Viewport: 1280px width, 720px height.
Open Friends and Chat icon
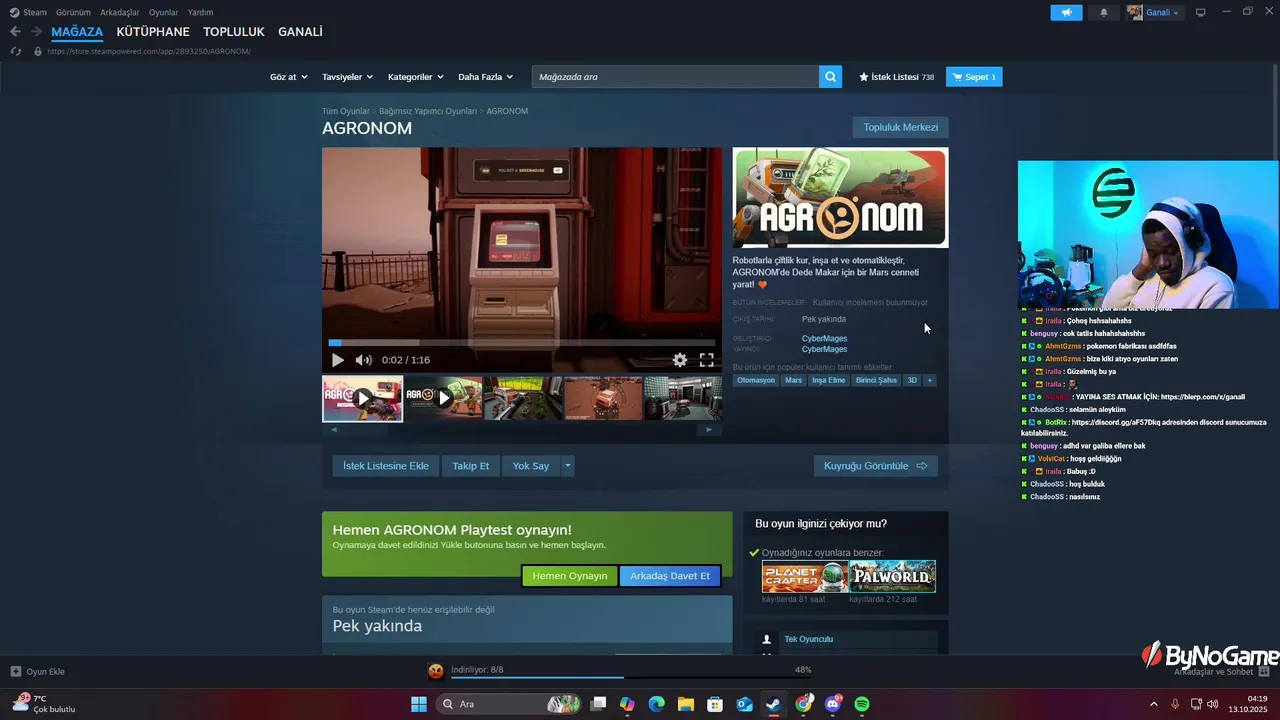click(x=1264, y=672)
